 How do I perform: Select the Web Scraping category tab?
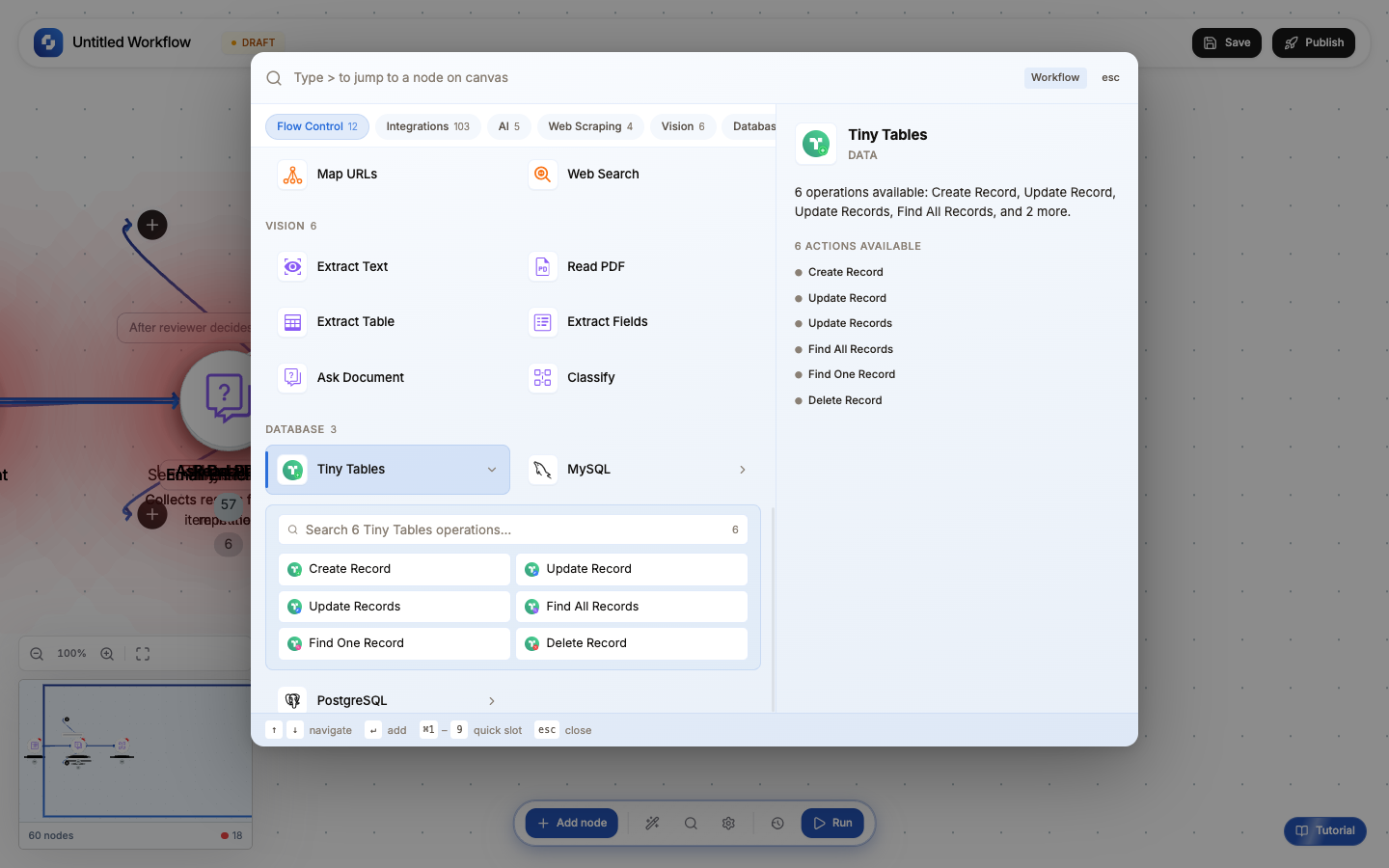[x=590, y=126]
